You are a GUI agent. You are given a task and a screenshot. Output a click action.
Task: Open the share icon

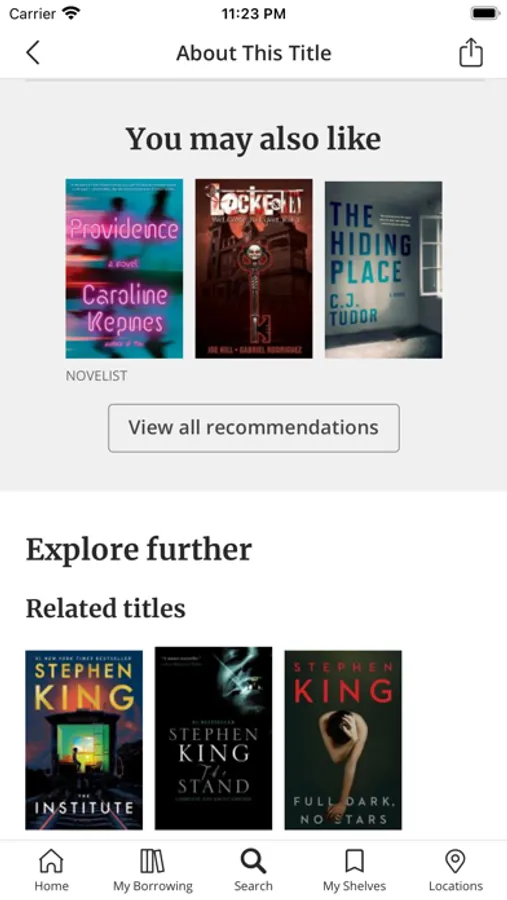click(x=471, y=53)
